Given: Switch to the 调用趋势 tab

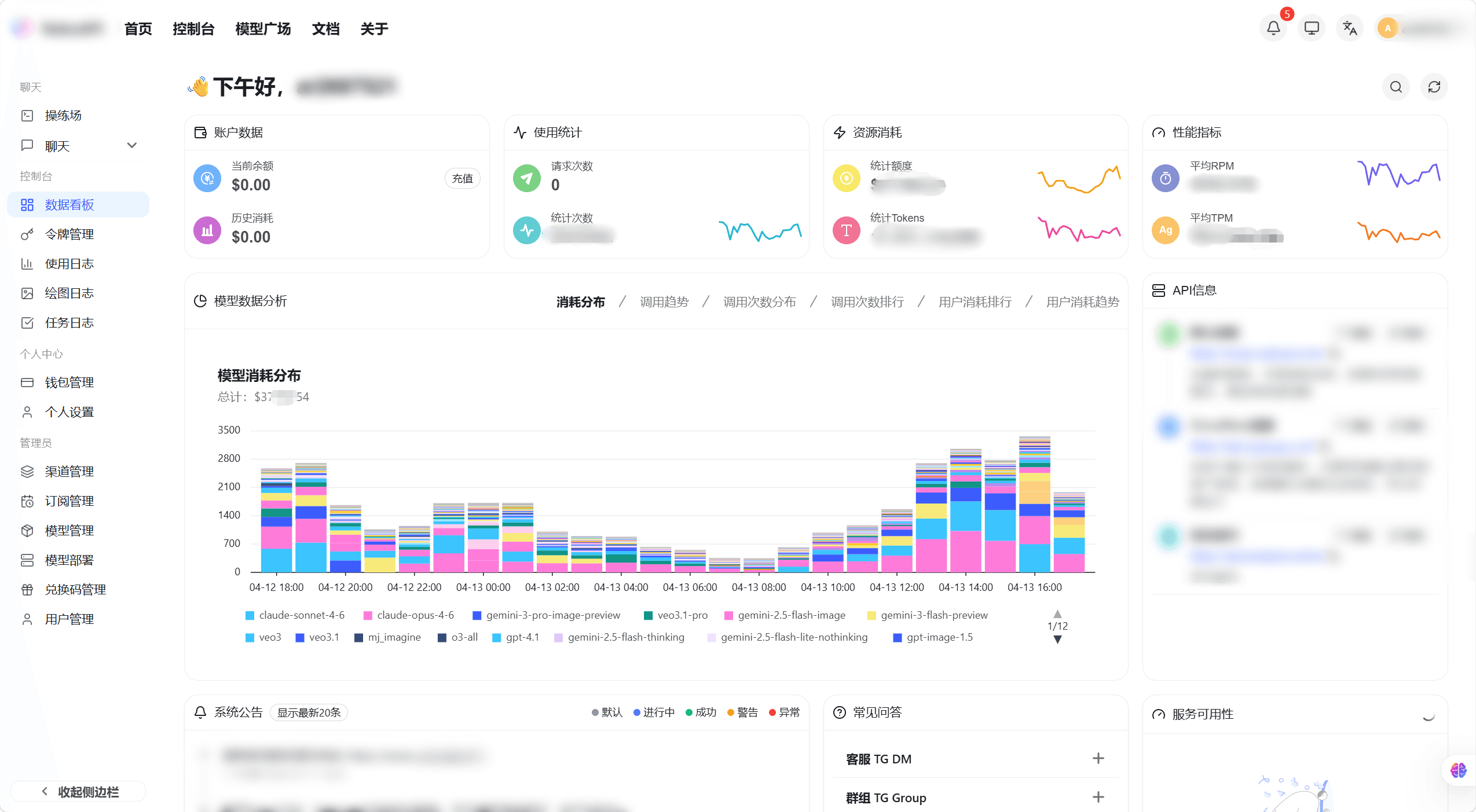Looking at the screenshot, I should [x=664, y=302].
